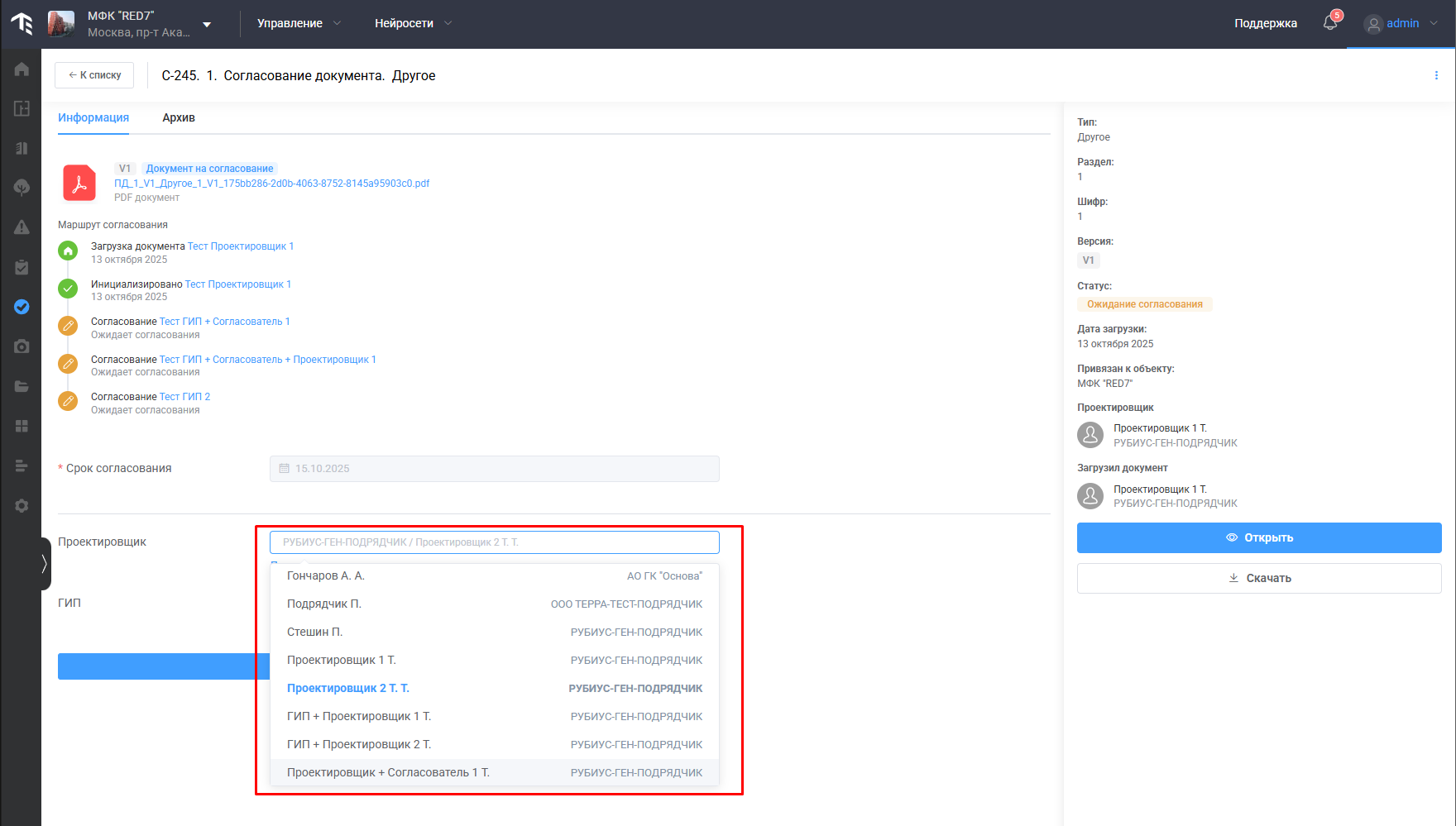Viewport: 1456px width, 826px height.
Task: Open the settings gear in the sidebar
Action: point(22,505)
